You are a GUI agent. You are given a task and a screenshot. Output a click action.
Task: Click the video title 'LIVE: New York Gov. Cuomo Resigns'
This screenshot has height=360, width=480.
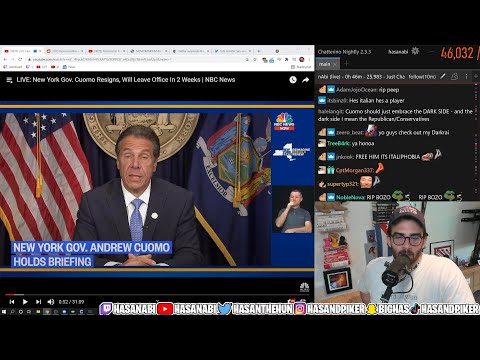(126, 80)
